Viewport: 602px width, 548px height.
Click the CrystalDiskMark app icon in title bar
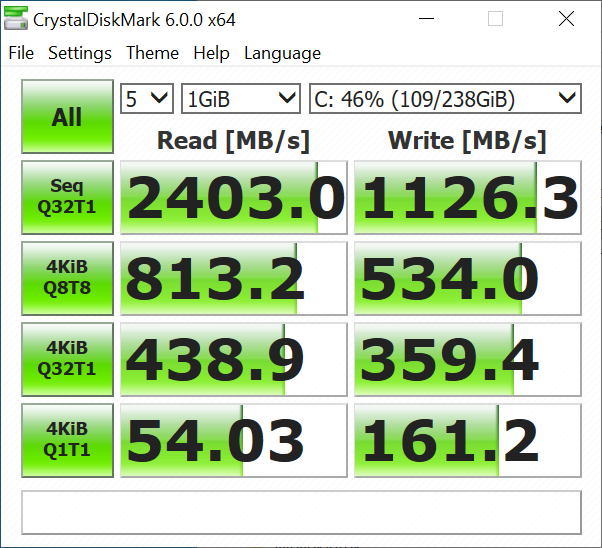[x=15, y=18]
